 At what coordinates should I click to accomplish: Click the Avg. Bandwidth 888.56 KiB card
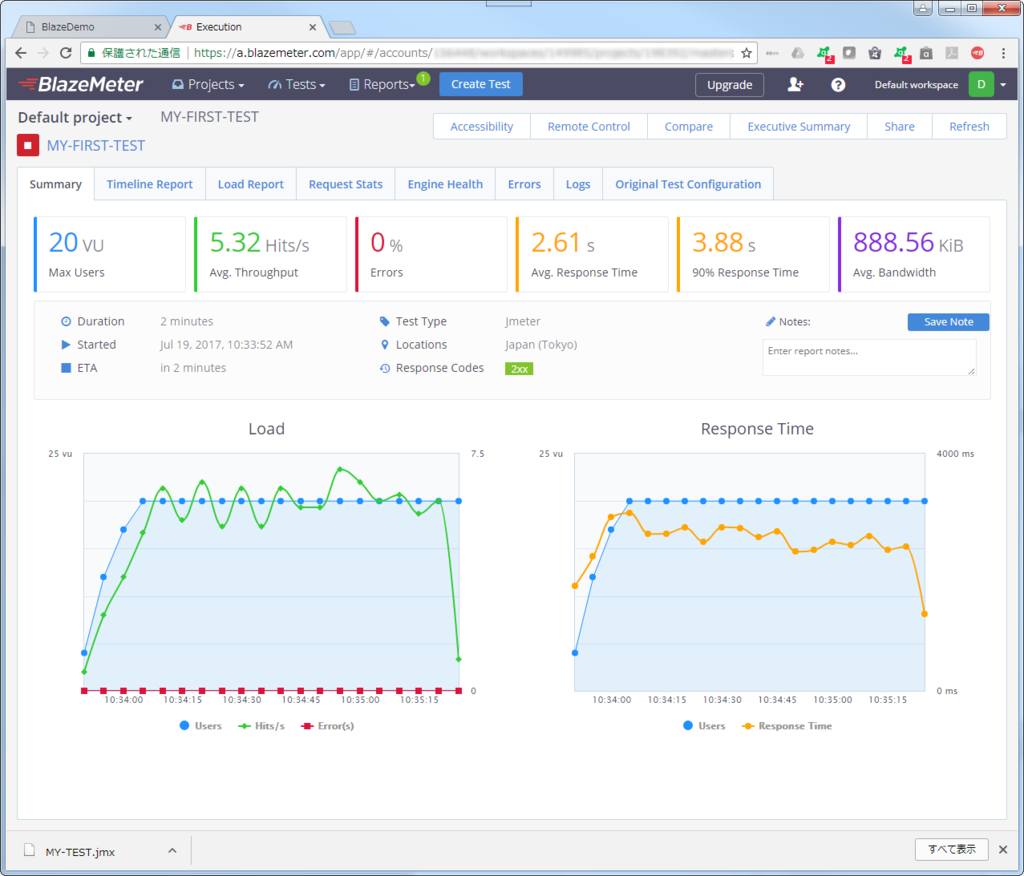914,255
